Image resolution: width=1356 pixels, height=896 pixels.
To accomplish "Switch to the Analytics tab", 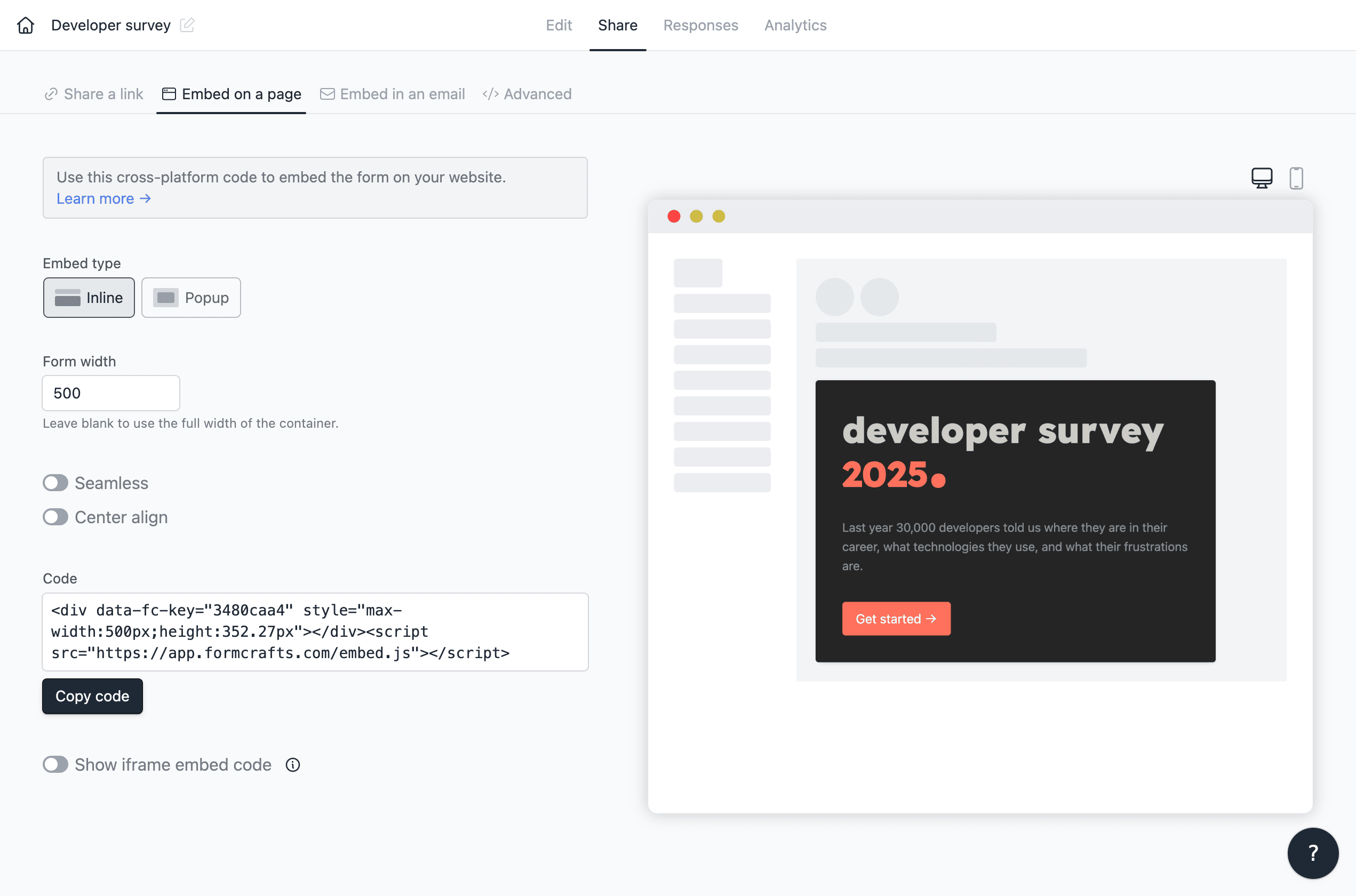I will click(x=796, y=25).
